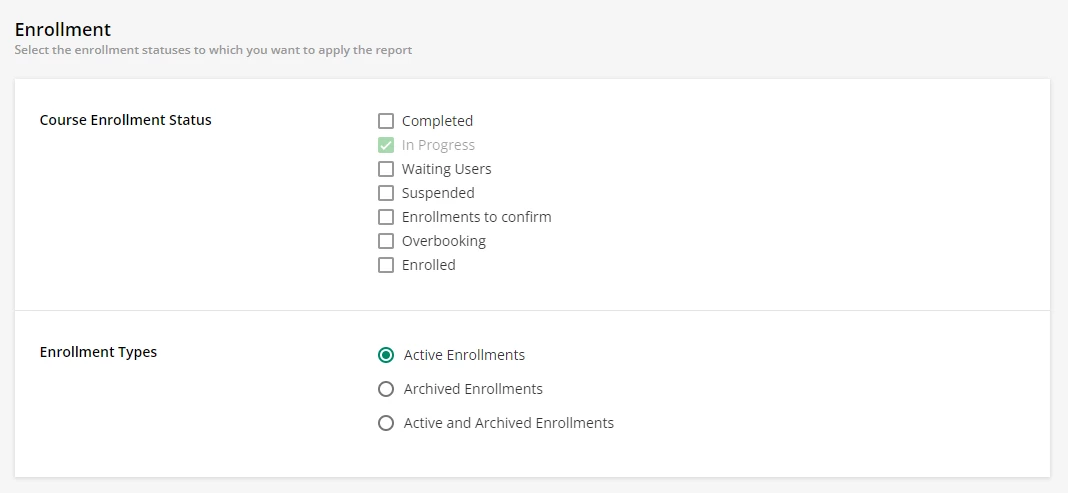Toggle the In Progress checkbox

[386, 145]
